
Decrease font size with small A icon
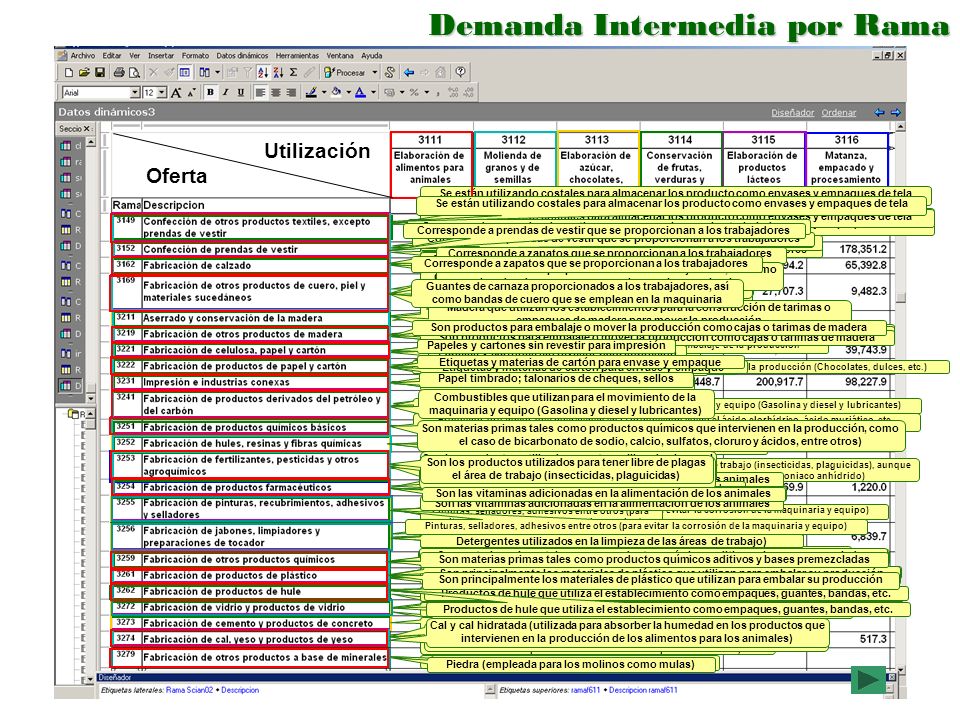pos(191,92)
